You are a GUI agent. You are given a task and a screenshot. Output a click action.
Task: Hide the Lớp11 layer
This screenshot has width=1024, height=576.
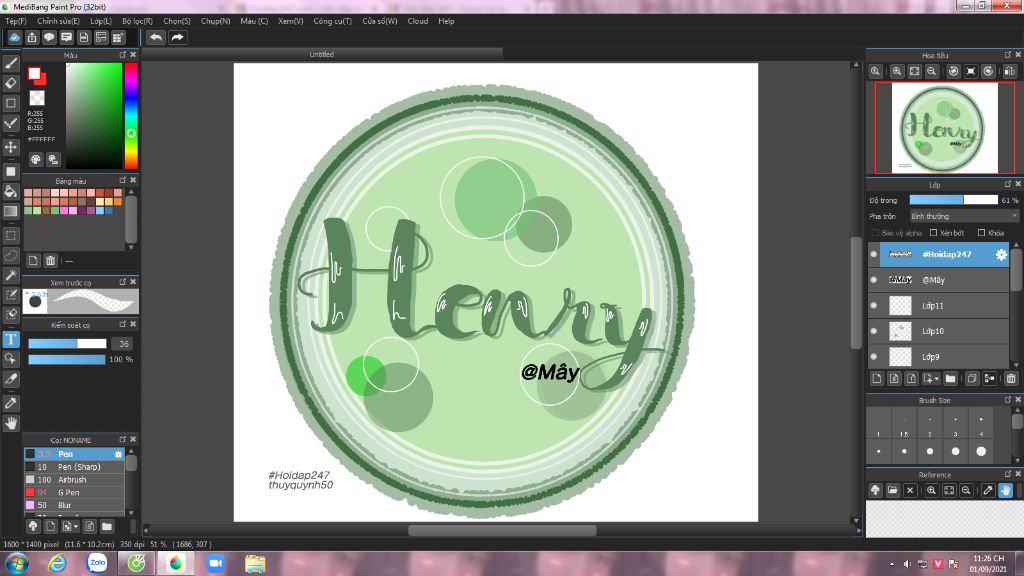[874, 306]
